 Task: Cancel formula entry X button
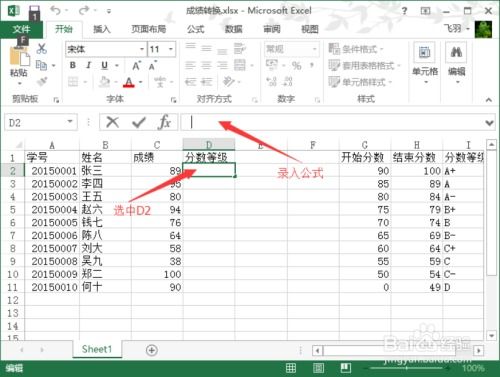112,122
